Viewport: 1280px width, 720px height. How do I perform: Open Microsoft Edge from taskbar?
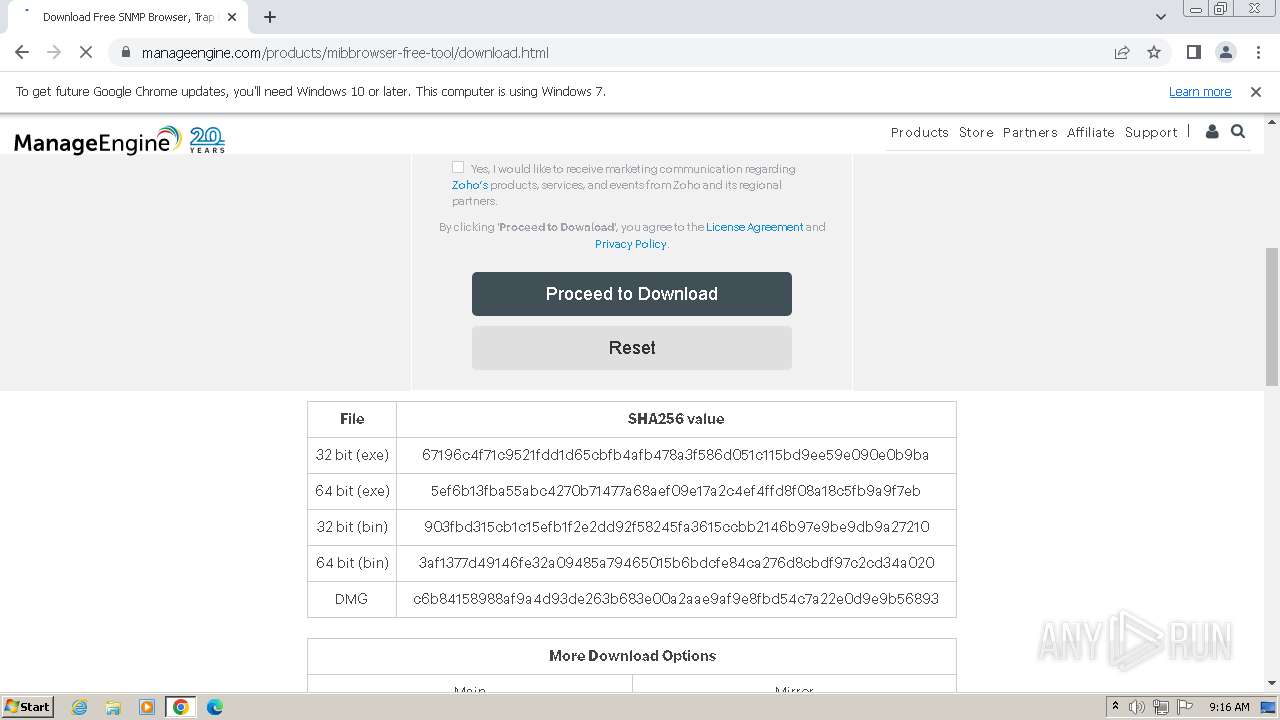tap(215, 707)
